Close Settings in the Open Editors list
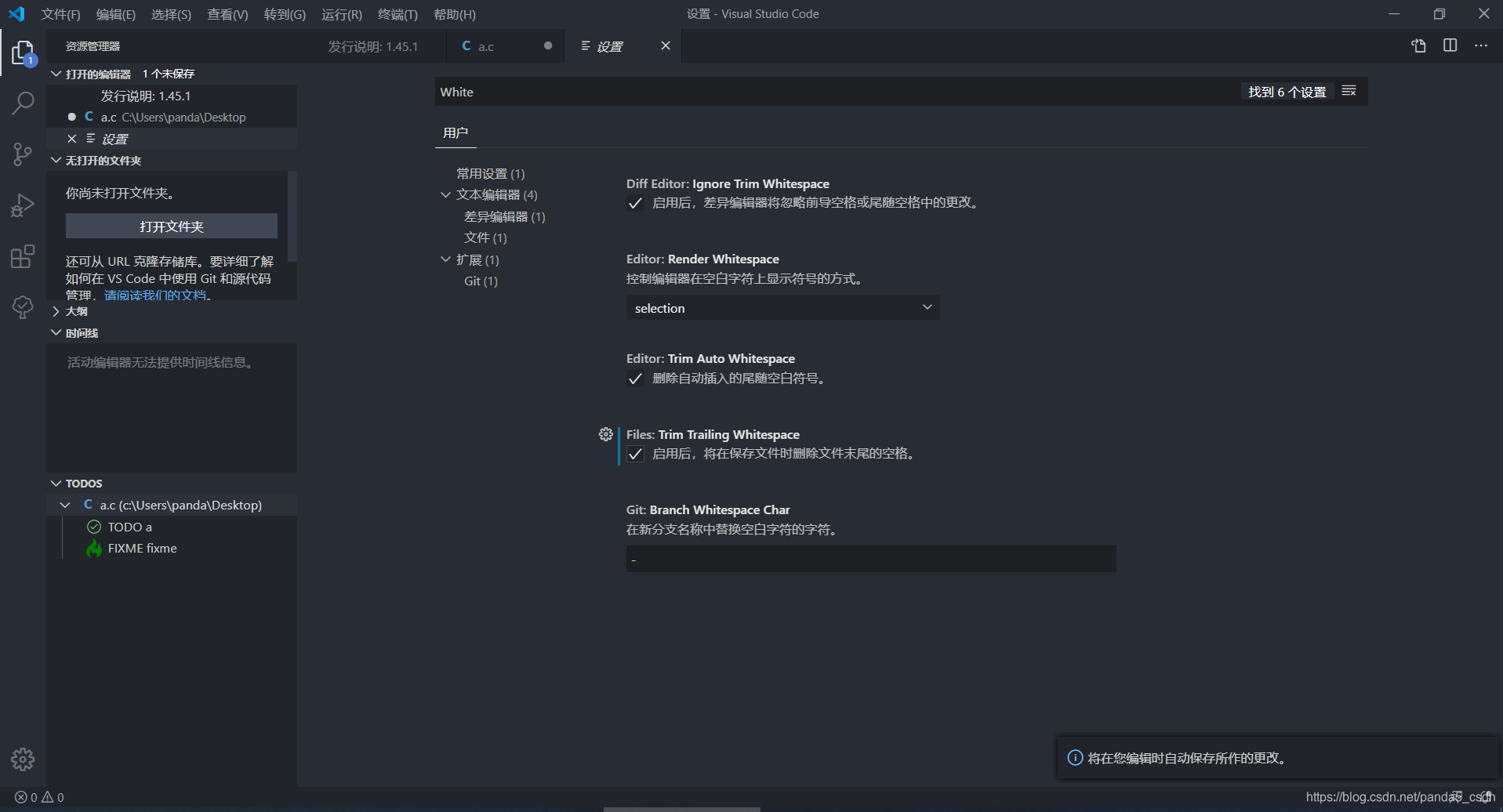The height and width of the screenshot is (812, 1503). [71, 139]
